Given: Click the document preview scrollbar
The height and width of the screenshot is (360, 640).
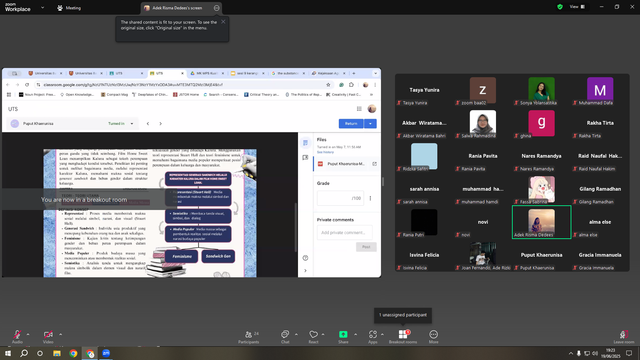Looking at the screenshot, I should pos(296,227).
